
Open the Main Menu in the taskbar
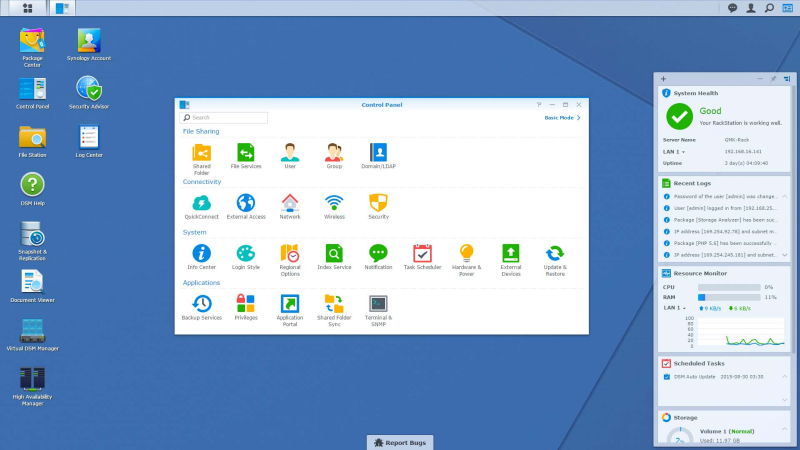(x=25, y=8)
